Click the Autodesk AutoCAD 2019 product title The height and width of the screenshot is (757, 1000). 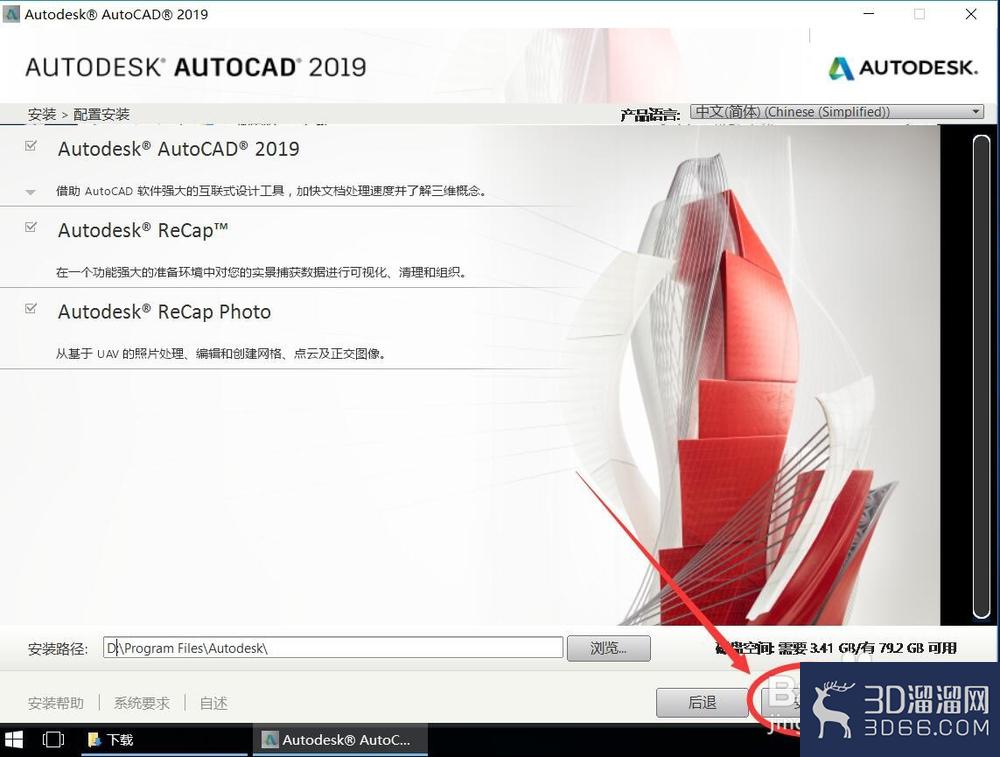(179, 149)
